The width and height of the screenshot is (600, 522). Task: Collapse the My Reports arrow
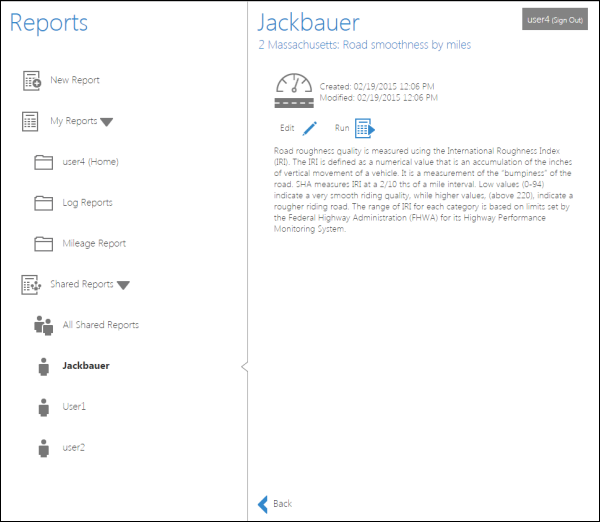(x=107, y=122)
